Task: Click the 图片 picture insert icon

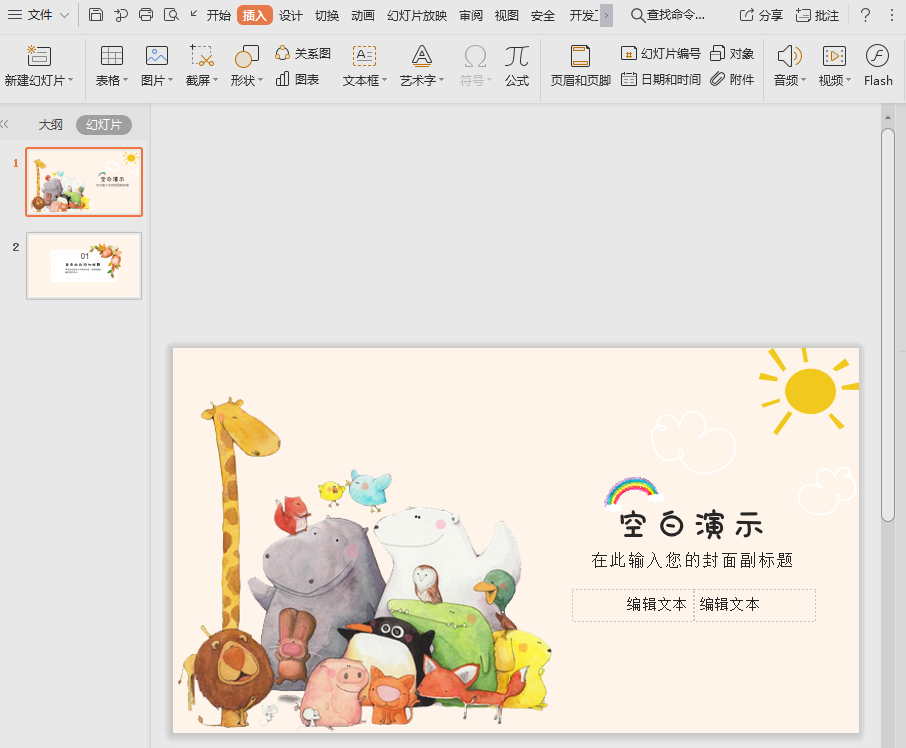Action: pyautogui.click(x=156, y=56)
